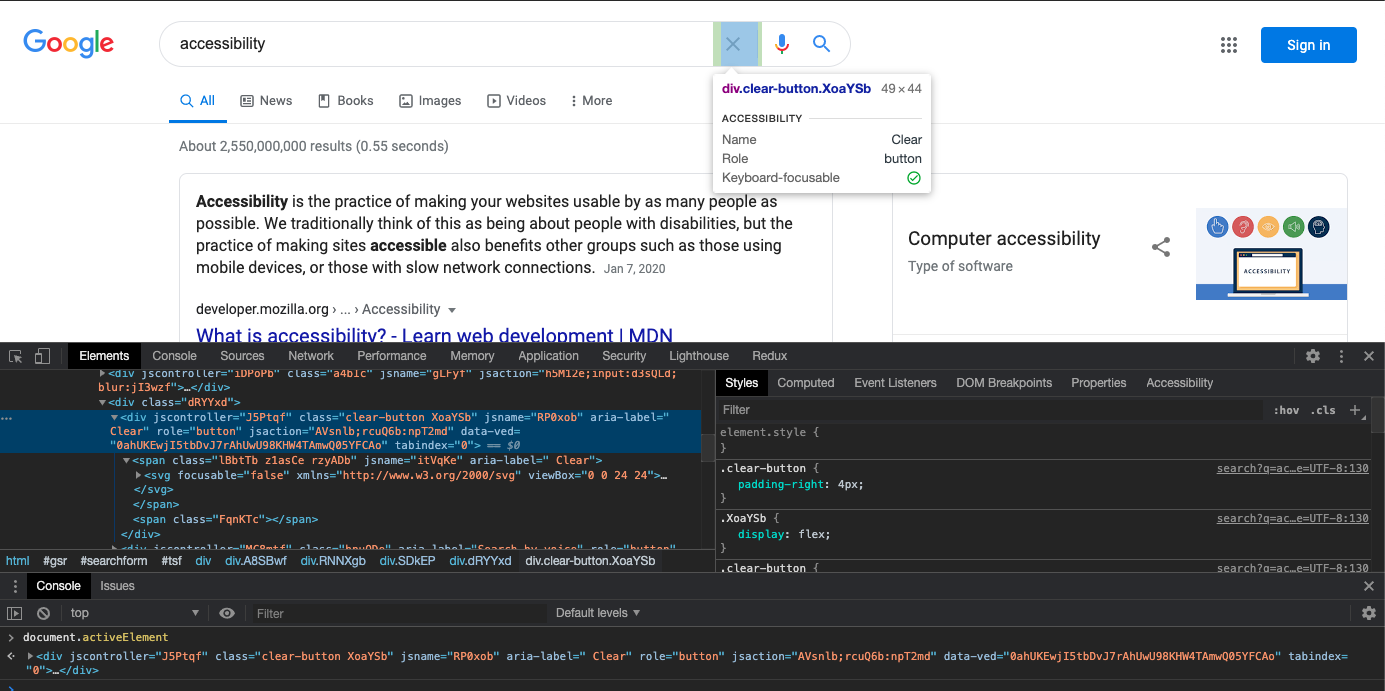The image size is (1385, 691).
Task: Open console settings gear in the console toolbar
Action: pyautogui.click(x=1369, y=613)
